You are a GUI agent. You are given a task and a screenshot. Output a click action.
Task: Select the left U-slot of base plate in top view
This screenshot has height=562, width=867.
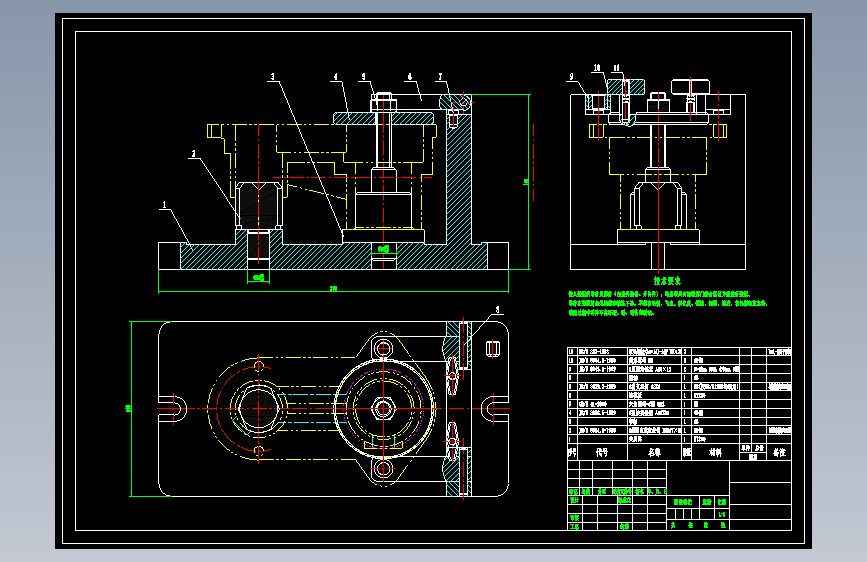pyautogui.click(x=173, y=409)
